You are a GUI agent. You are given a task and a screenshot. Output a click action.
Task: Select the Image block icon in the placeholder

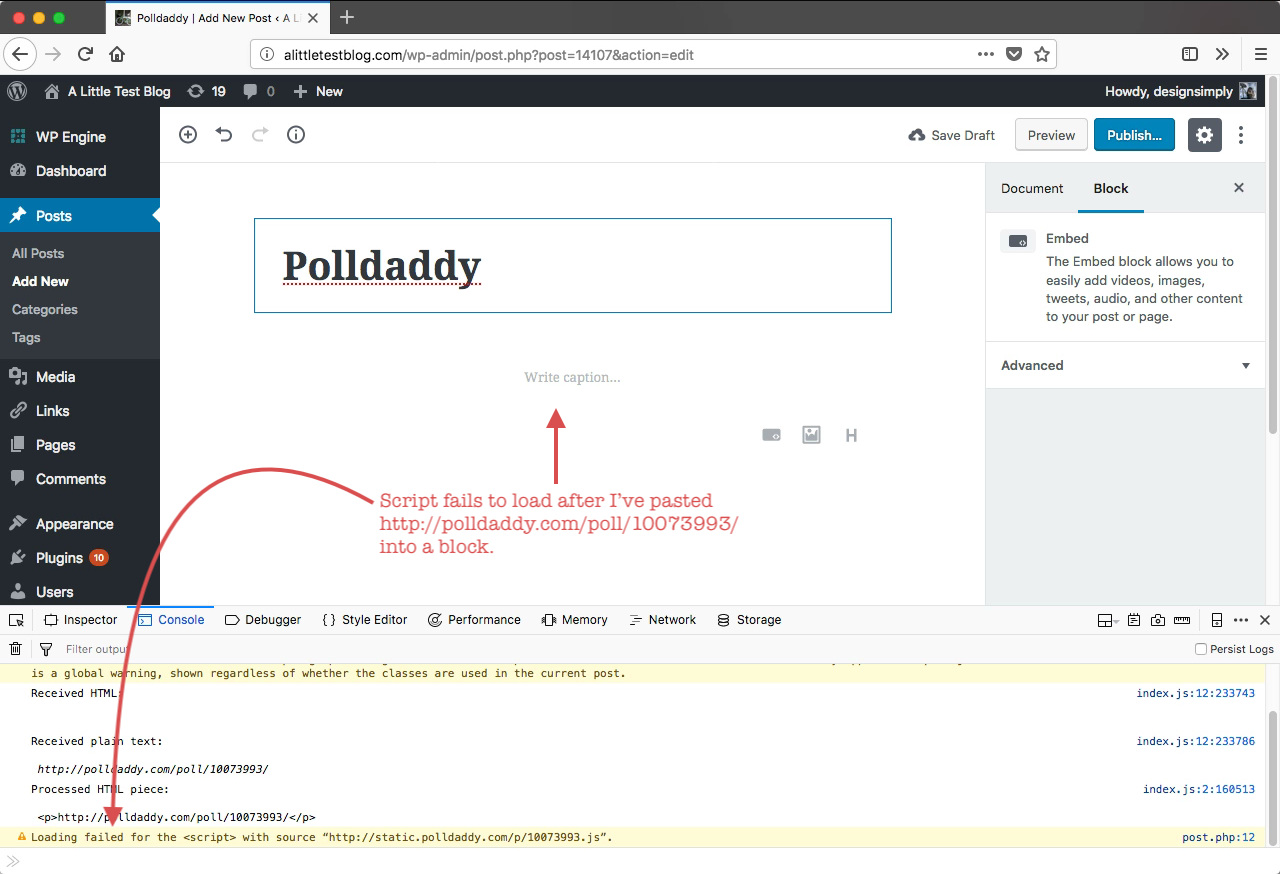click(810, 434)
